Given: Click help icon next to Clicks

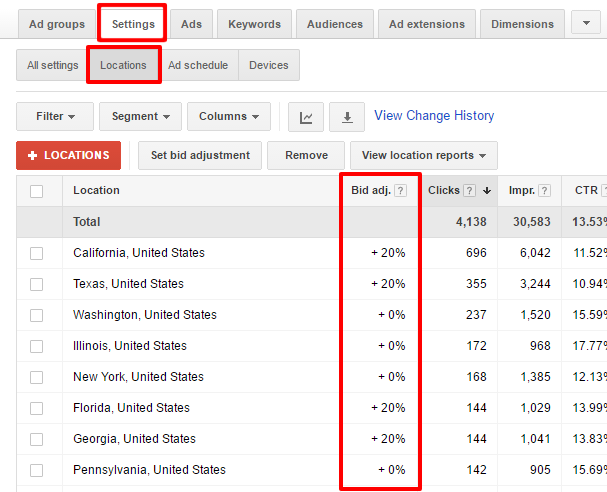Looking at the screenshot, I should 470,191.
